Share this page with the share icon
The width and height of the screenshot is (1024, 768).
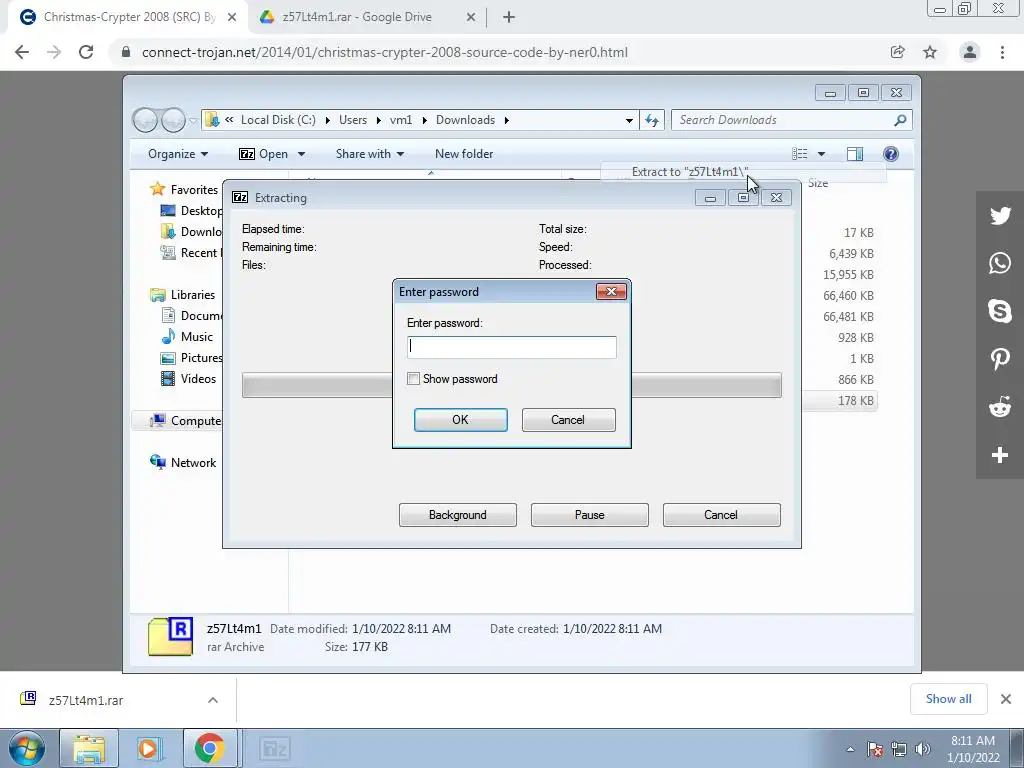tap(897, 52)
